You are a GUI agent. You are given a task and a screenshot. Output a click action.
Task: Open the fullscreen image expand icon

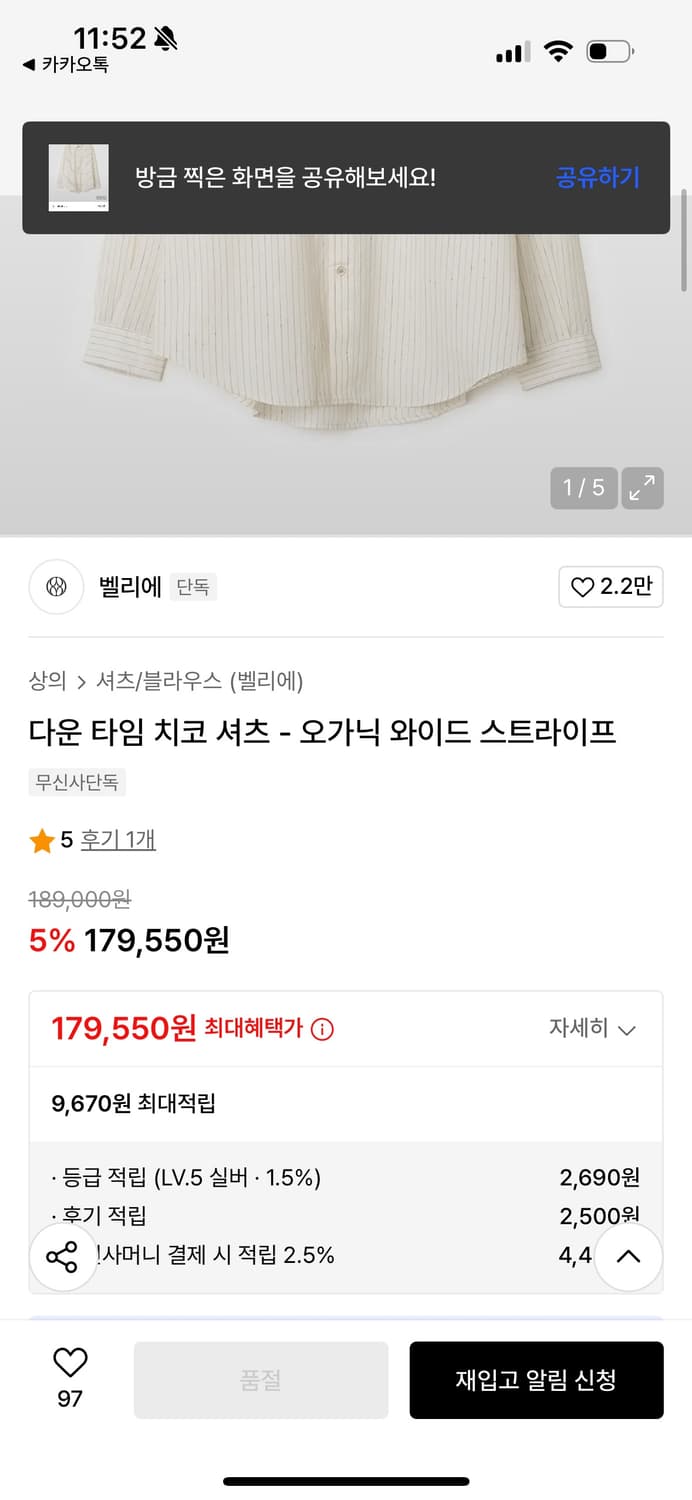pos(642,488)
